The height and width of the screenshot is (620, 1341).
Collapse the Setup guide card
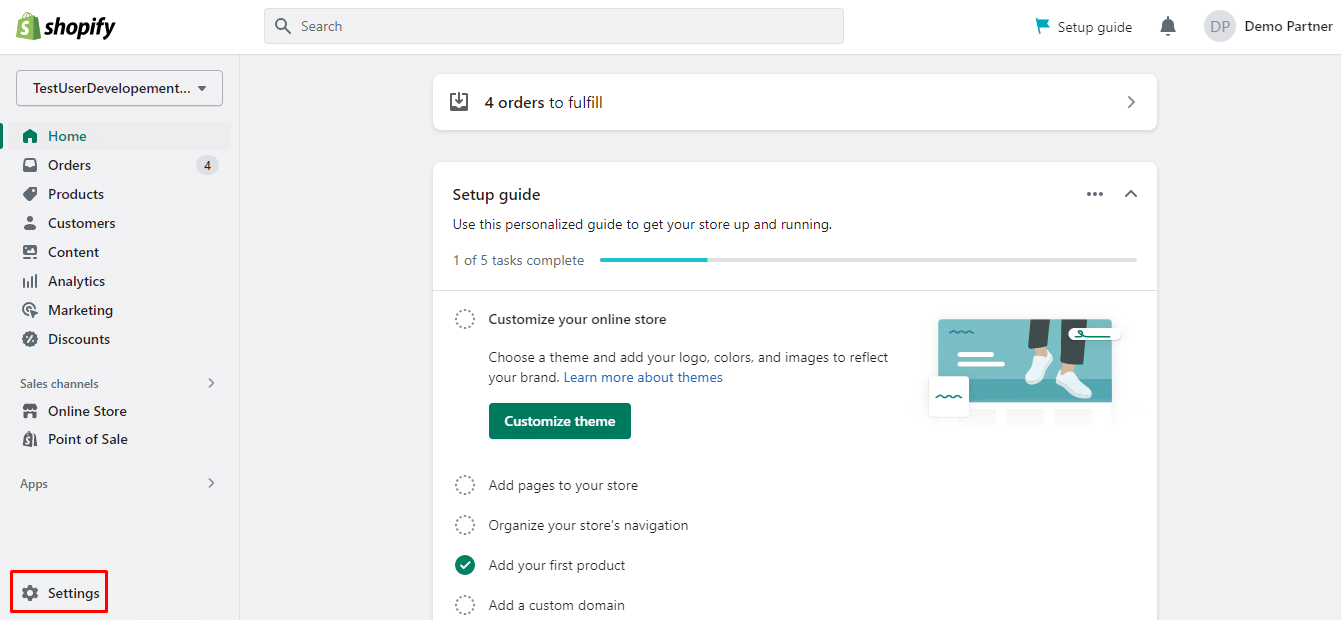pyautogui.click(x=1131, y=194)
